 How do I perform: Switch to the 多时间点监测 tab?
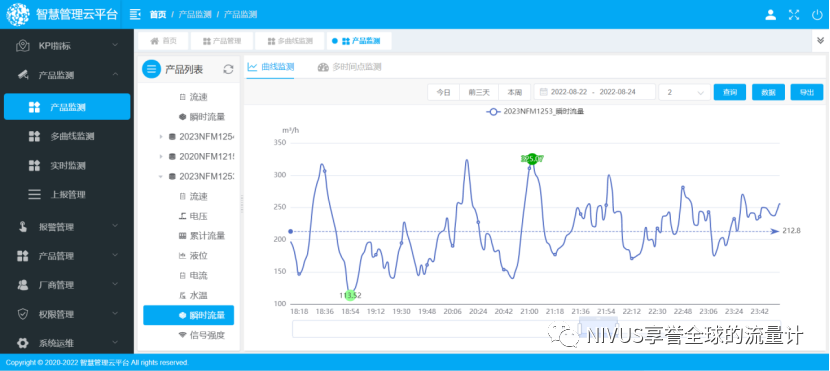coord(349,67)
